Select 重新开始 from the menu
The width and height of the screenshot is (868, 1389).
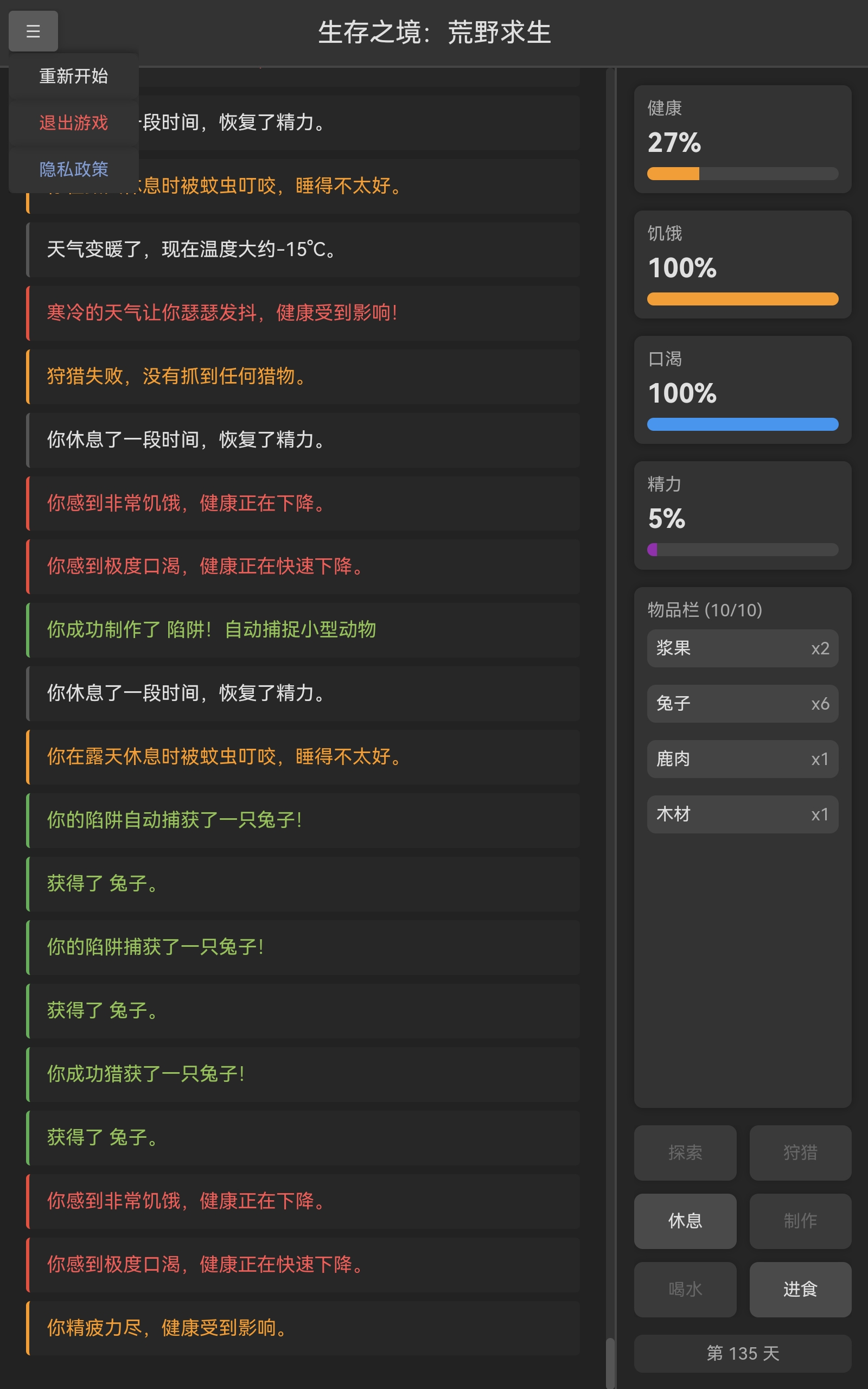pyautogui.click(x=73, y=77)
